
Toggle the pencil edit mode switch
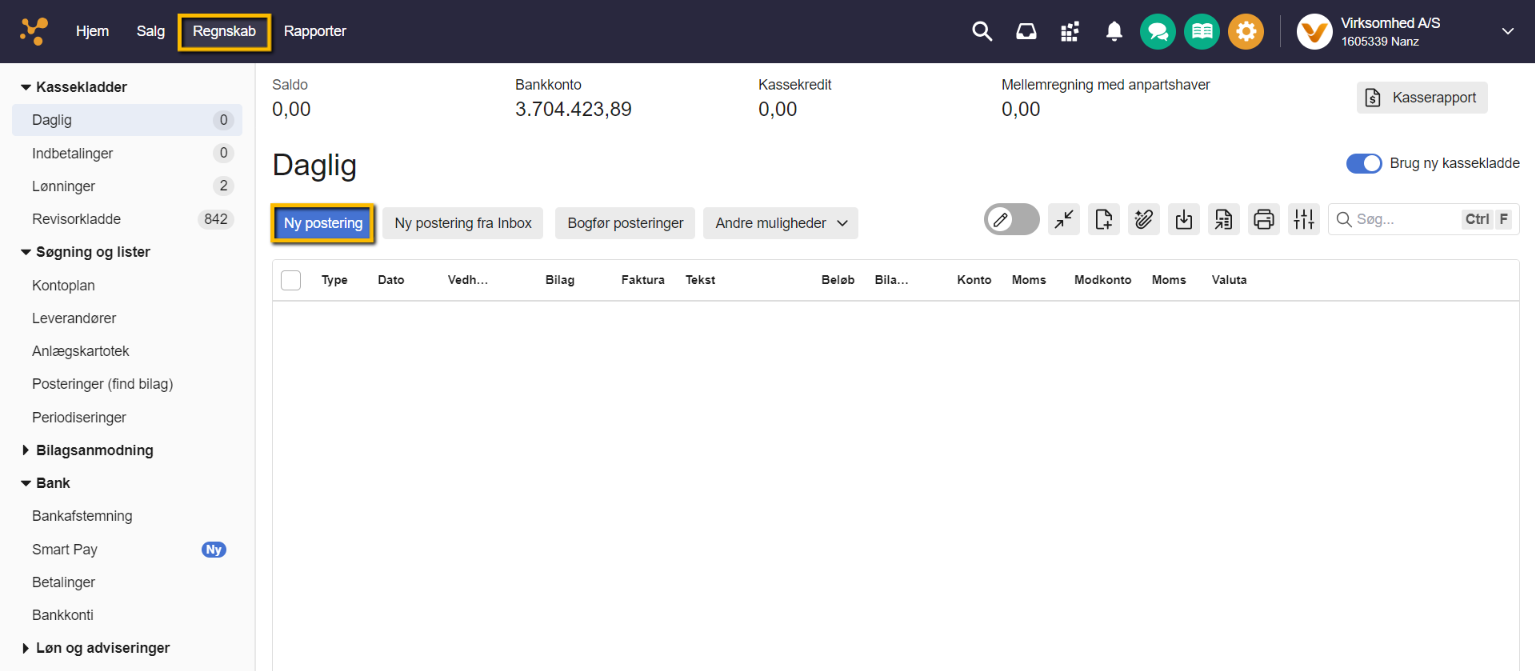1011,219
